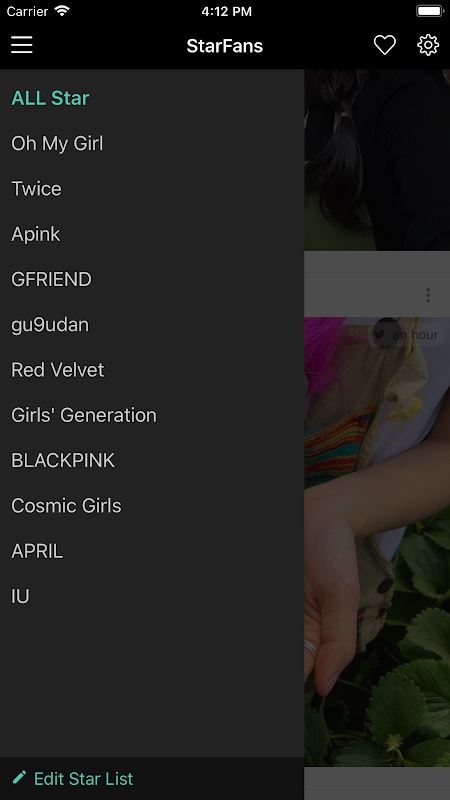Select IU in the star list

[x=20, y=596]
